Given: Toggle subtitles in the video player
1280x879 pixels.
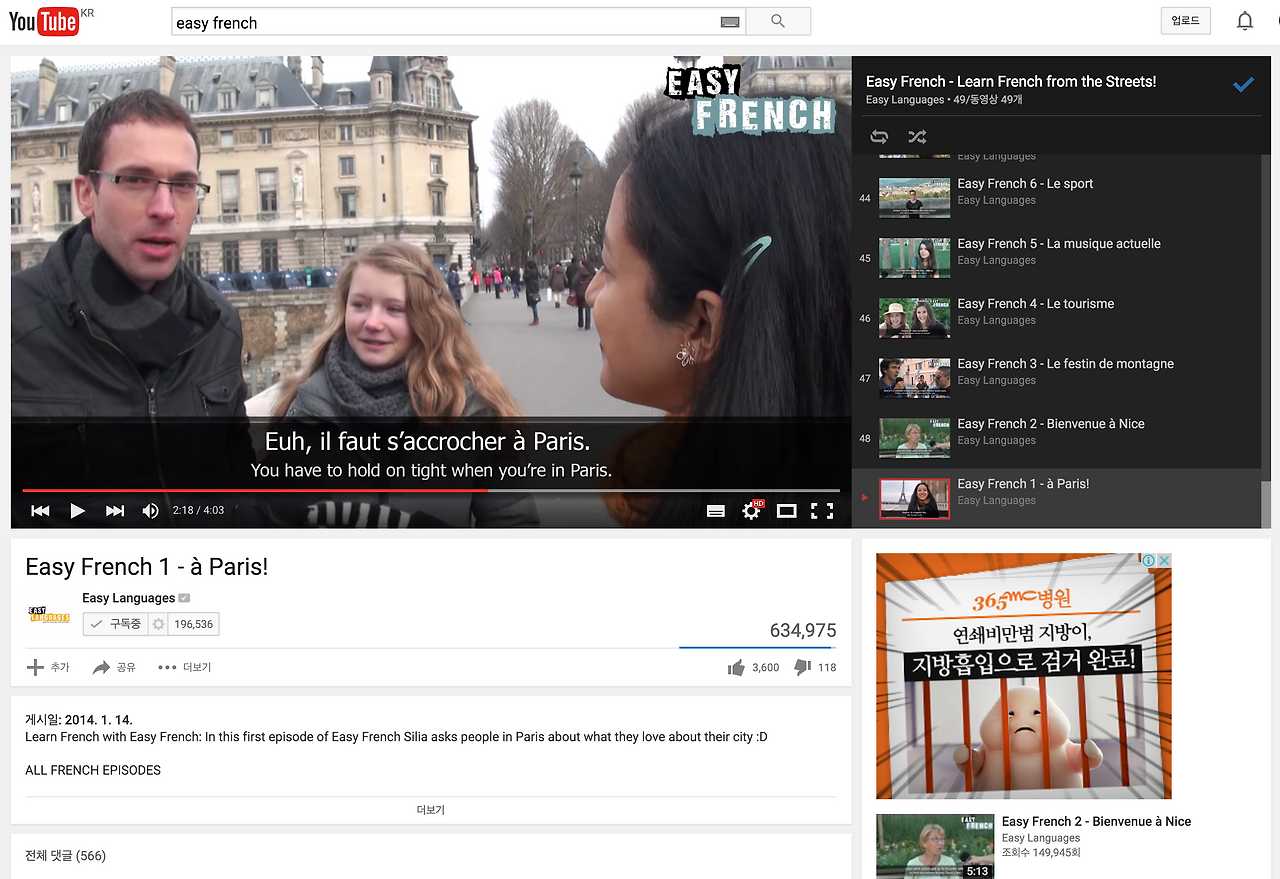Looking at the screenshot, I should [716, 511].
